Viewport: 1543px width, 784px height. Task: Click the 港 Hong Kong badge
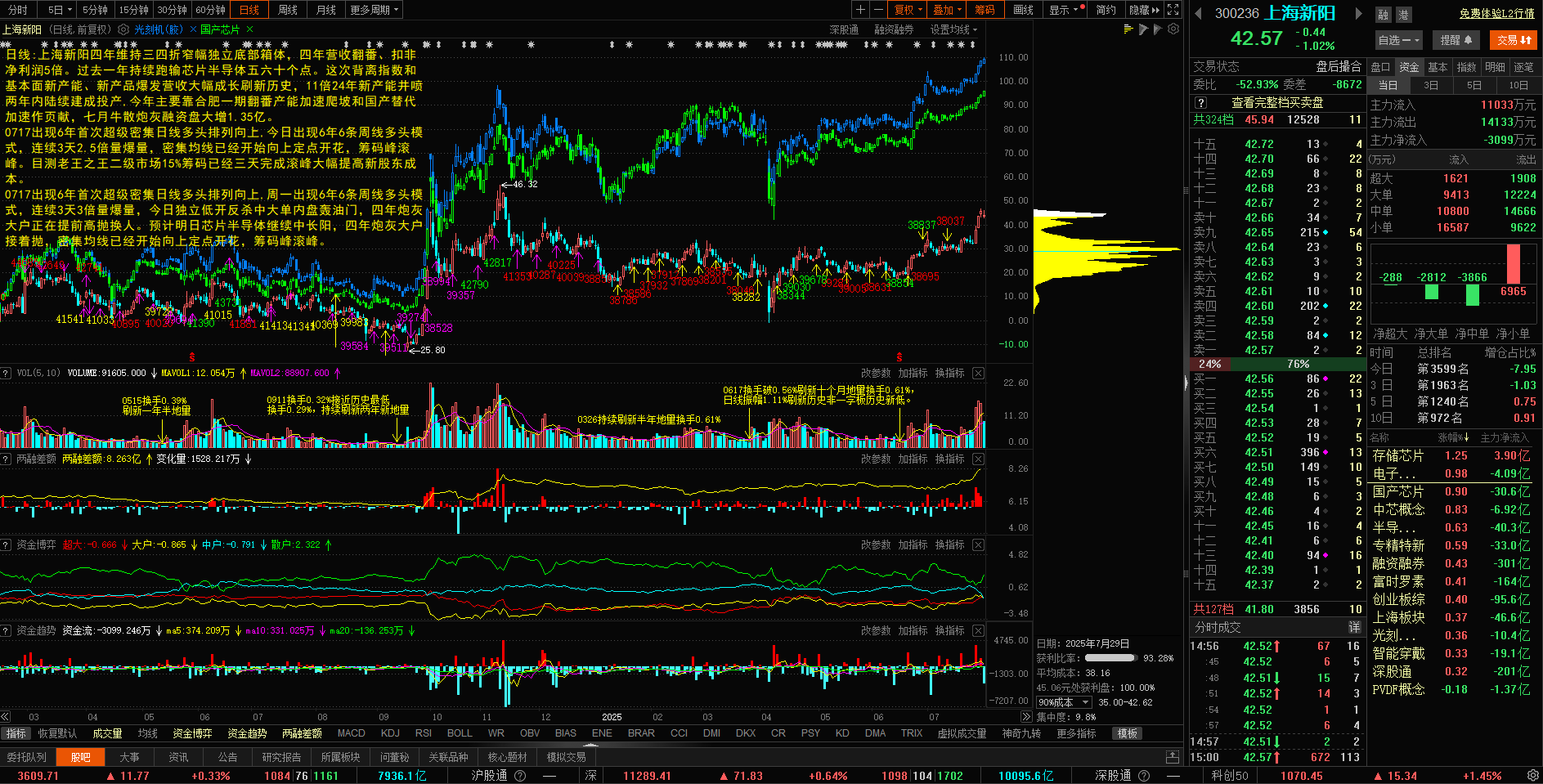coord(1403,15)
